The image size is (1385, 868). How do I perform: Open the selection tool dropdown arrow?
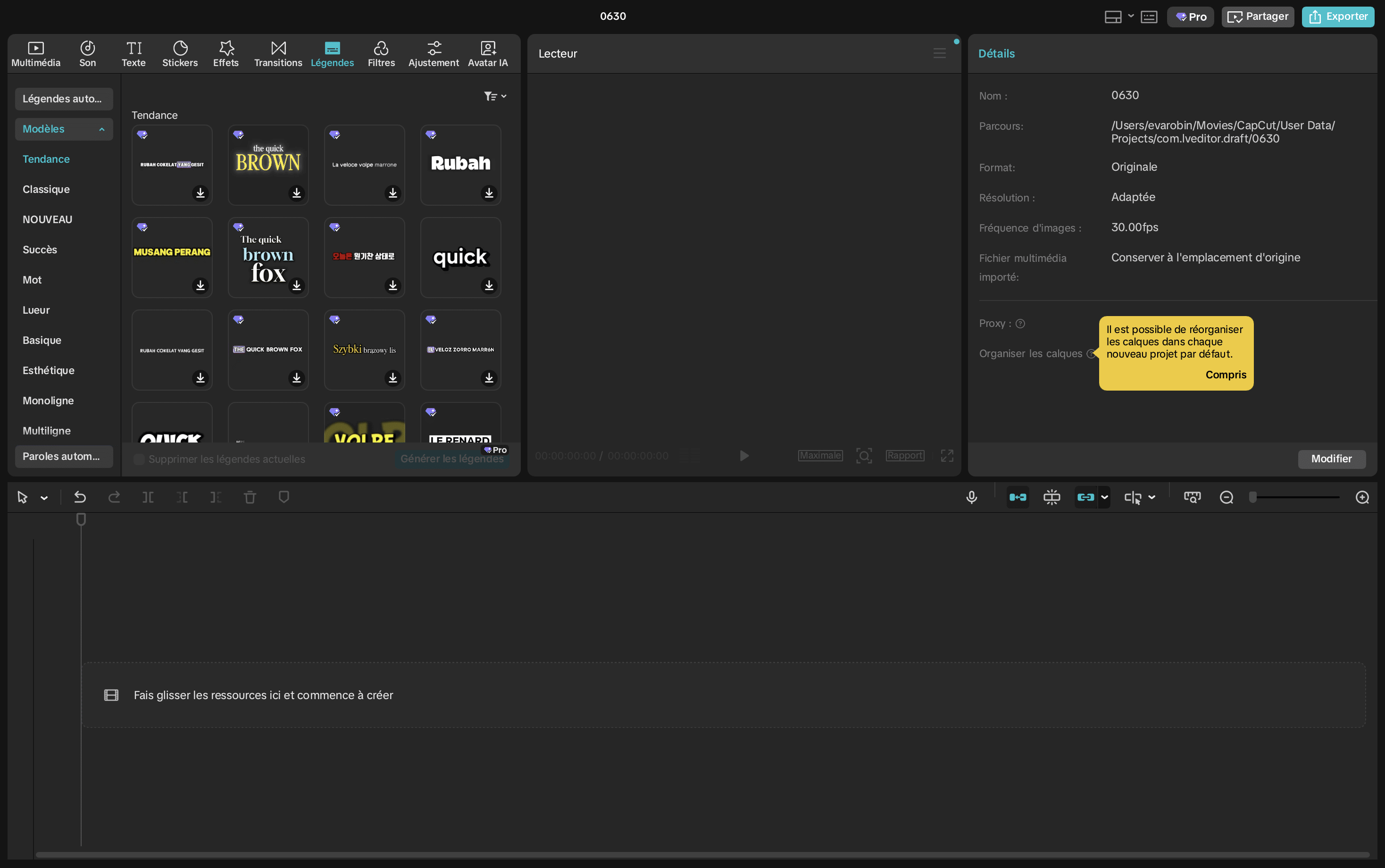coord(44,498)
